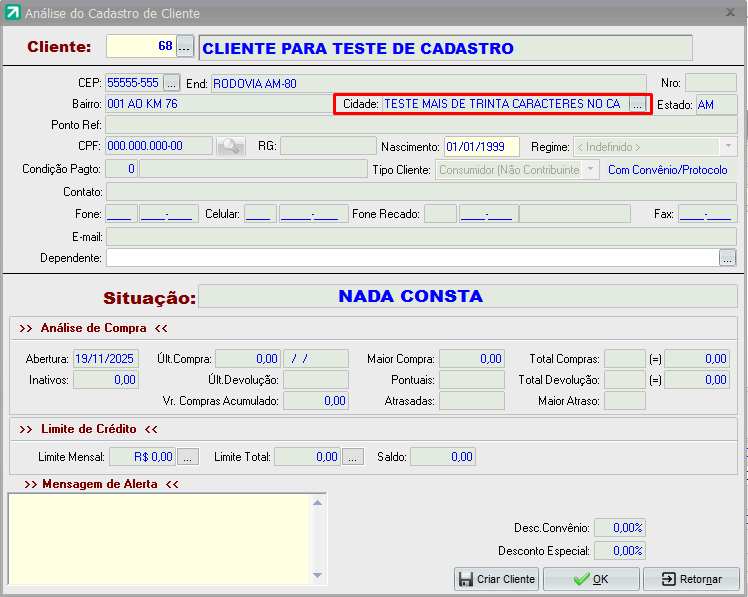This screenshot has width=748, height=597.
Task: Open the Dependente ellipsis button
Action: pyautogui.click(x=727, y=258)
